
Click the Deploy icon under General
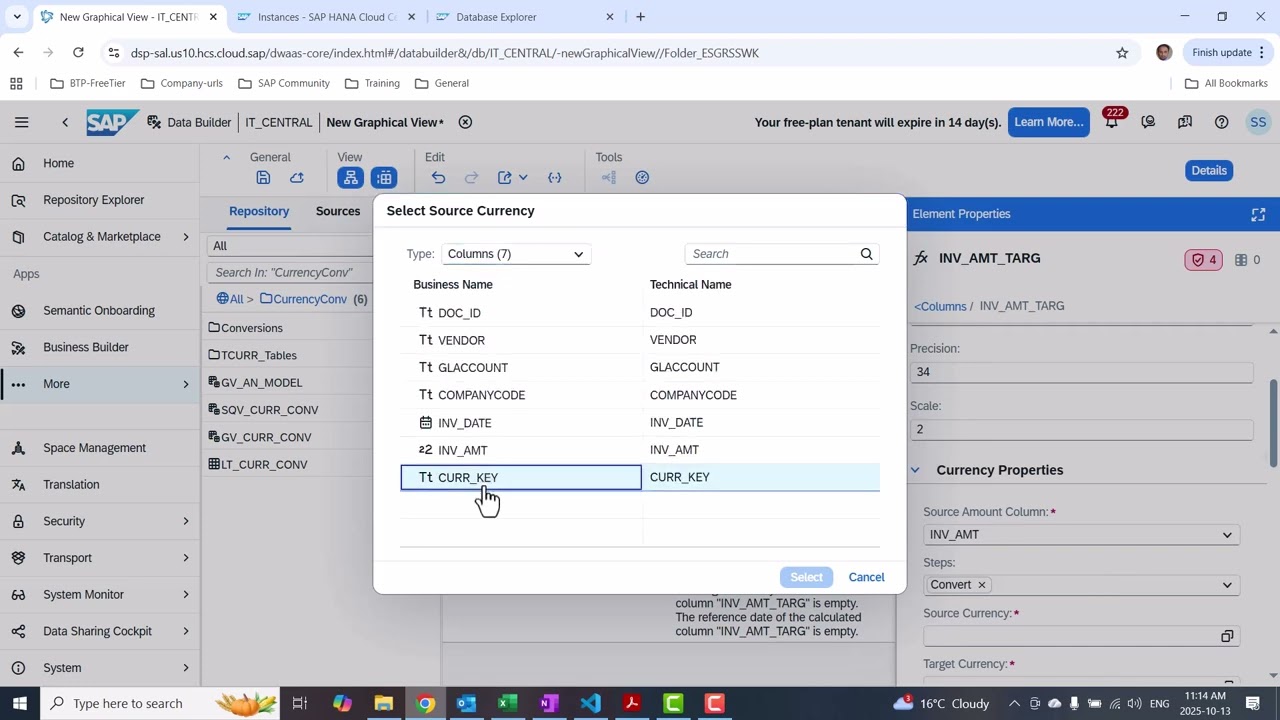tap(297, 177)
